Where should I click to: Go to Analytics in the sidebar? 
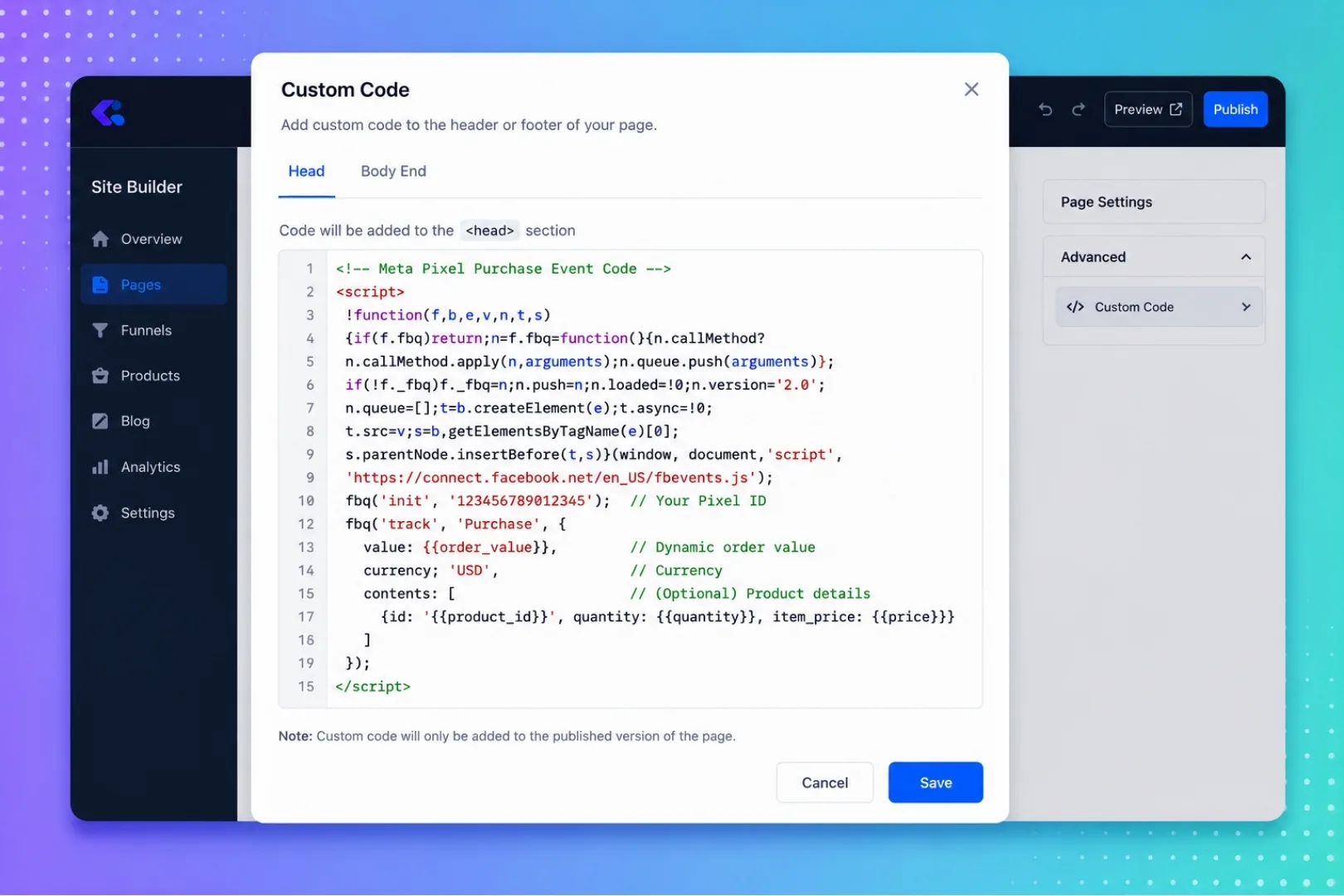pos(153,467)
